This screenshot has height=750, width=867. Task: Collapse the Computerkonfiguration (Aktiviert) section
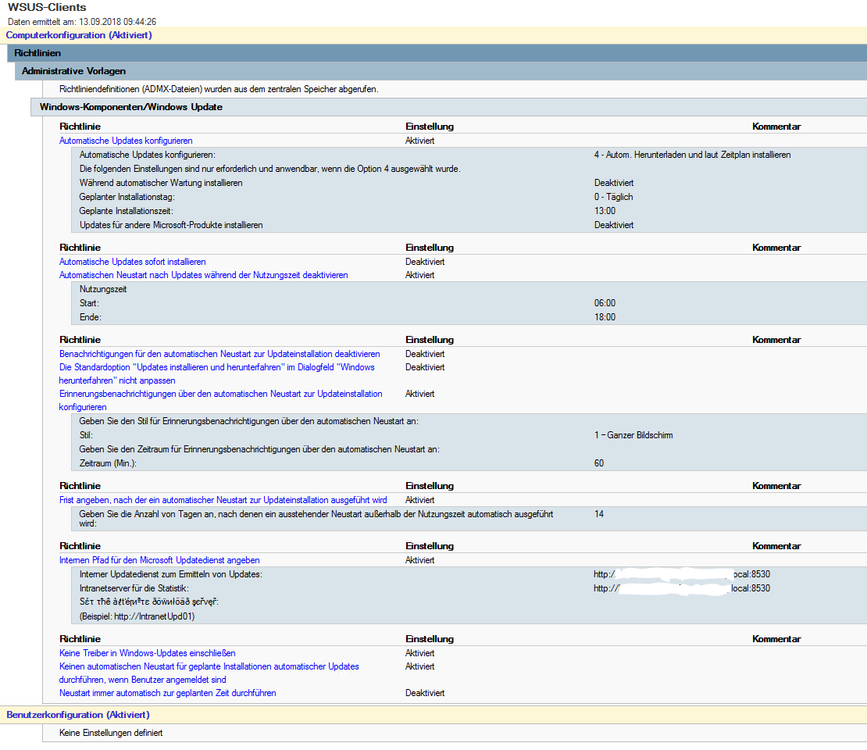click(x=79, y=35)
